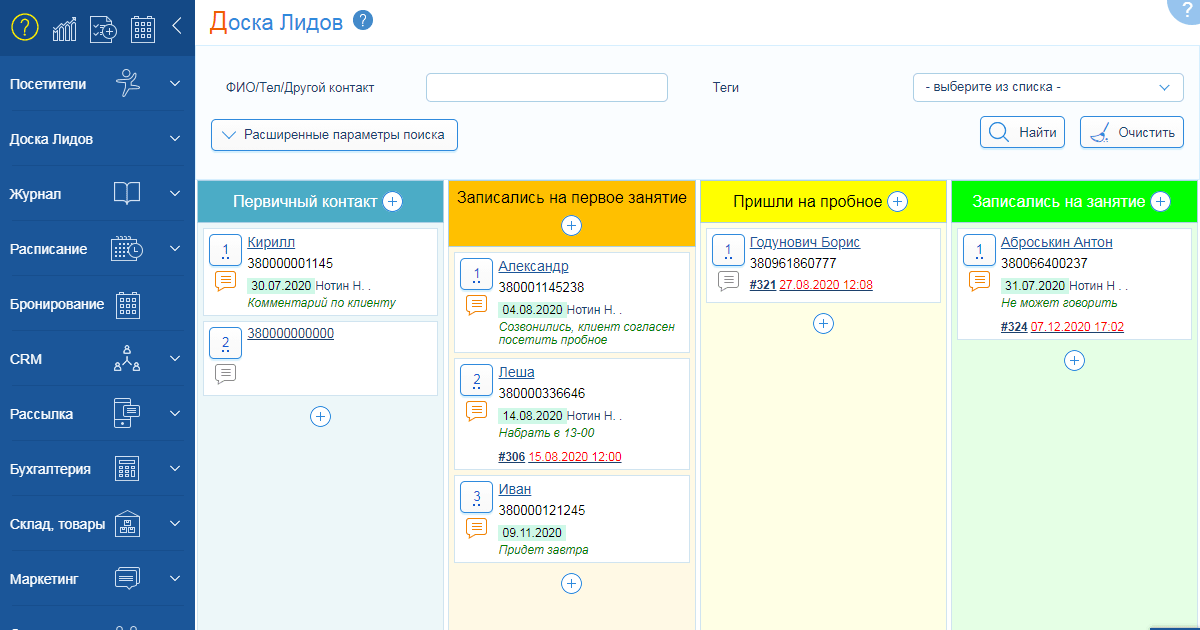
Task: Click the yellow question mark help icon
Action: pyautogui.click(x=24, y=27)
